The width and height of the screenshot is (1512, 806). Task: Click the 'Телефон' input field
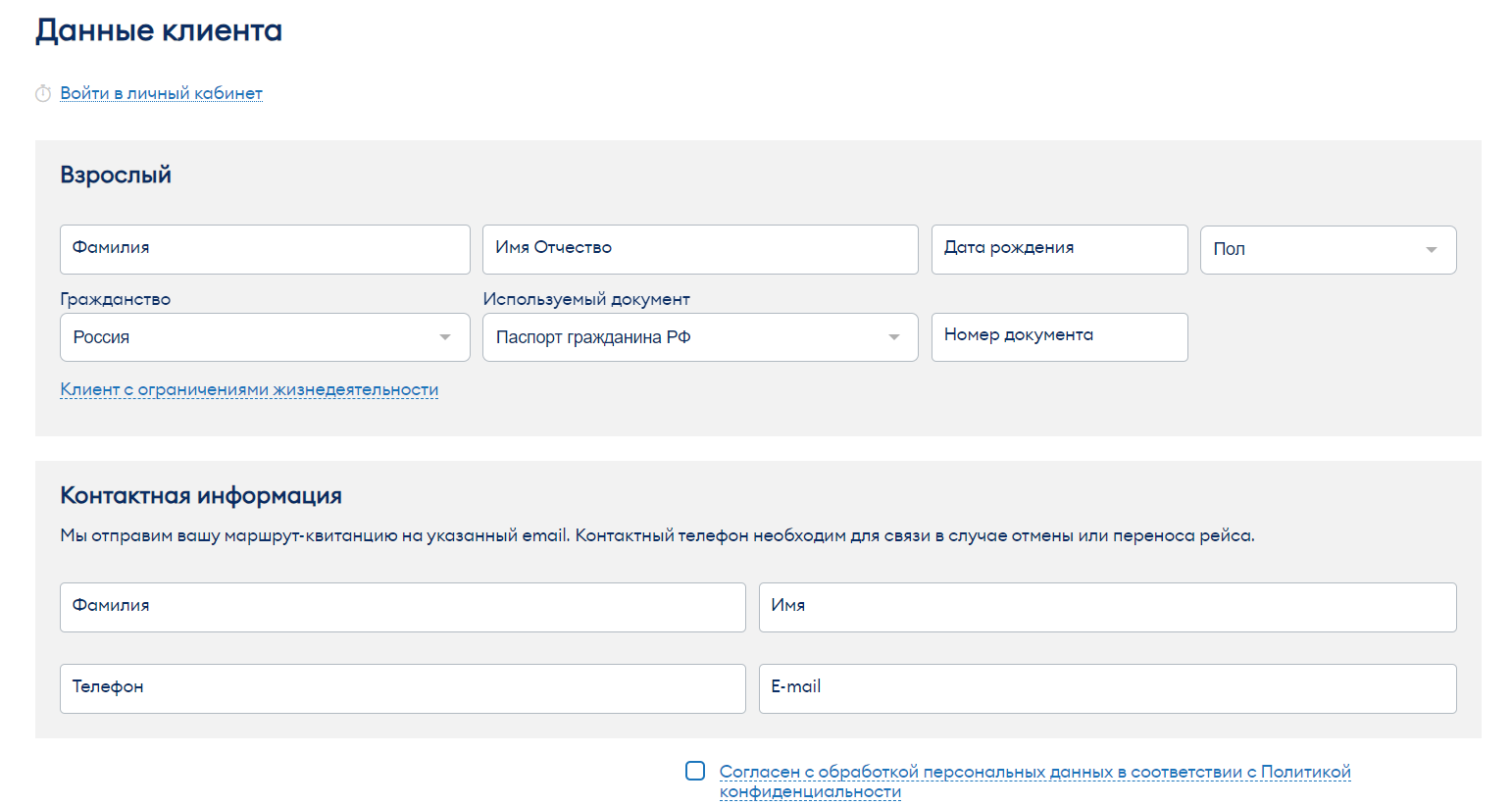pyautogui.click(x=402, y=688)
